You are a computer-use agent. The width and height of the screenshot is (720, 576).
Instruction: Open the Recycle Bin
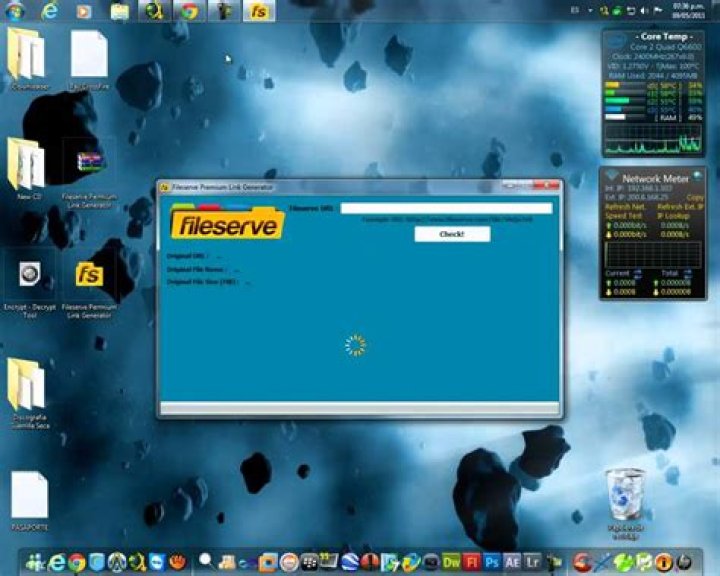pos(625,504)
